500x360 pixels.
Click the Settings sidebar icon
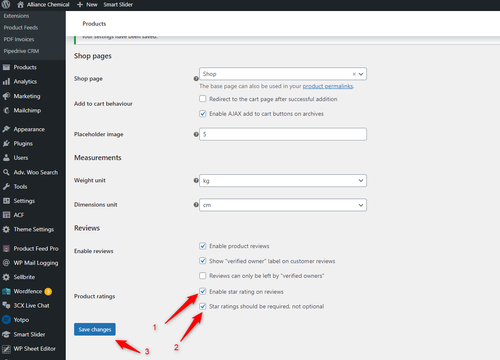pos(6,201)
